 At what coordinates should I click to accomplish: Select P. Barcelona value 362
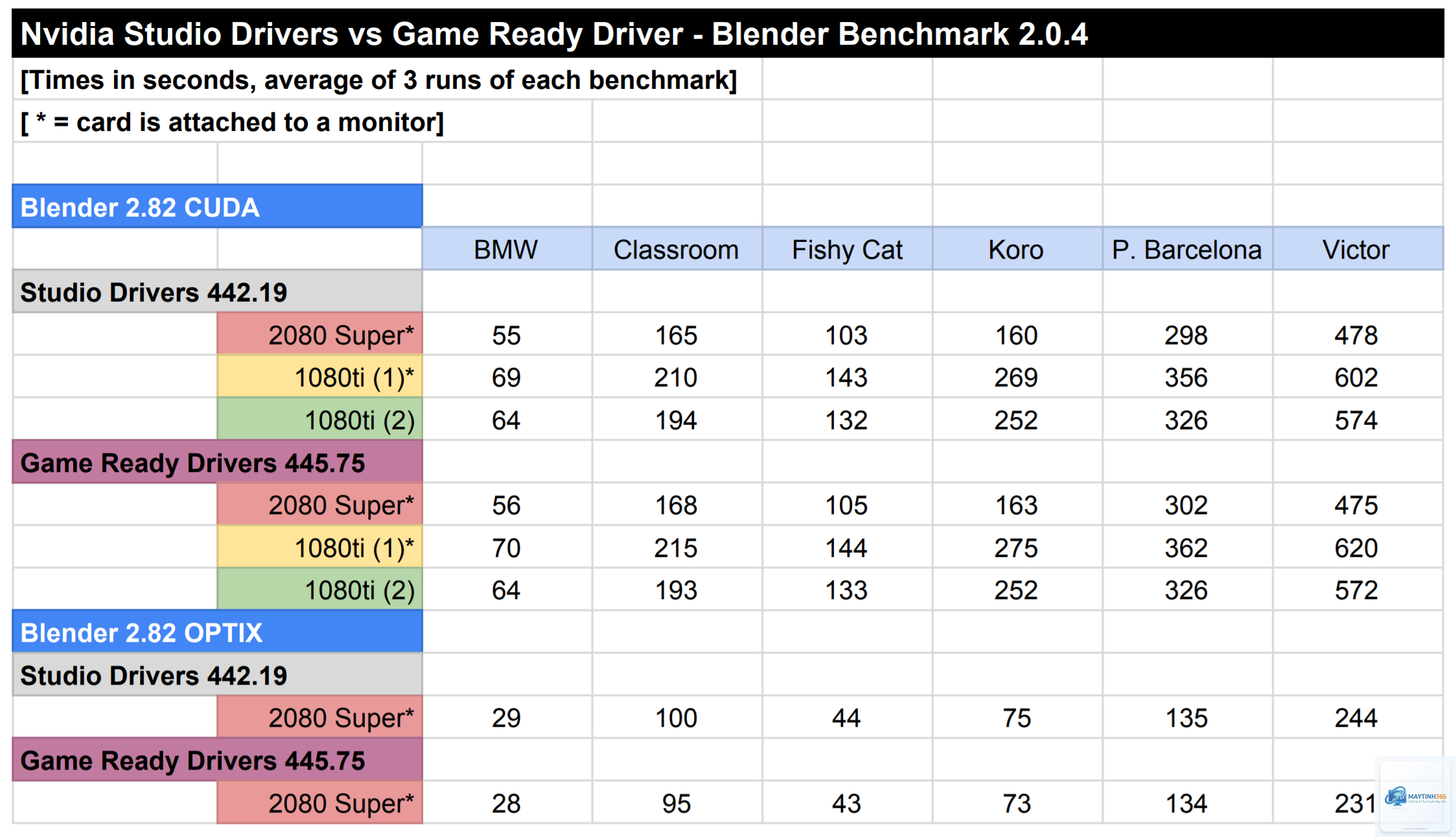(1187, 548)
